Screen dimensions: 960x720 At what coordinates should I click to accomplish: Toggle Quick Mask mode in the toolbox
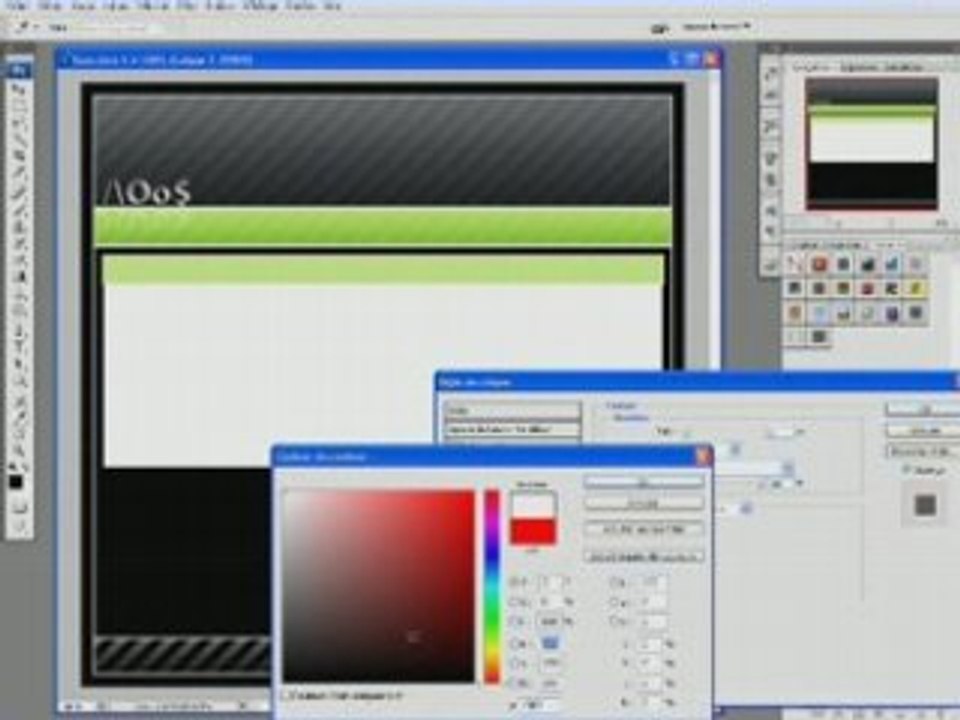tap(18, 507)
